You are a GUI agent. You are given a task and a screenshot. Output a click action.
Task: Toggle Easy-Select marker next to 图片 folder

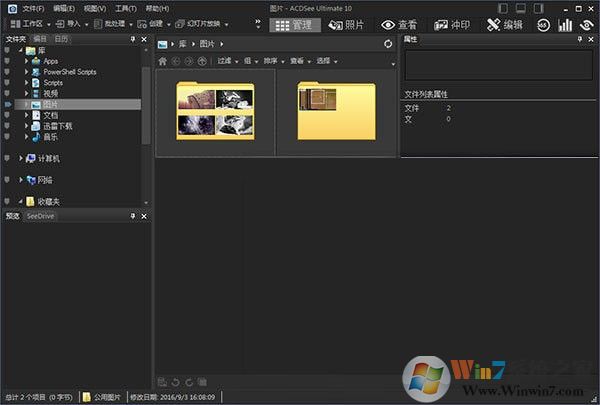(x=8, y=104)
